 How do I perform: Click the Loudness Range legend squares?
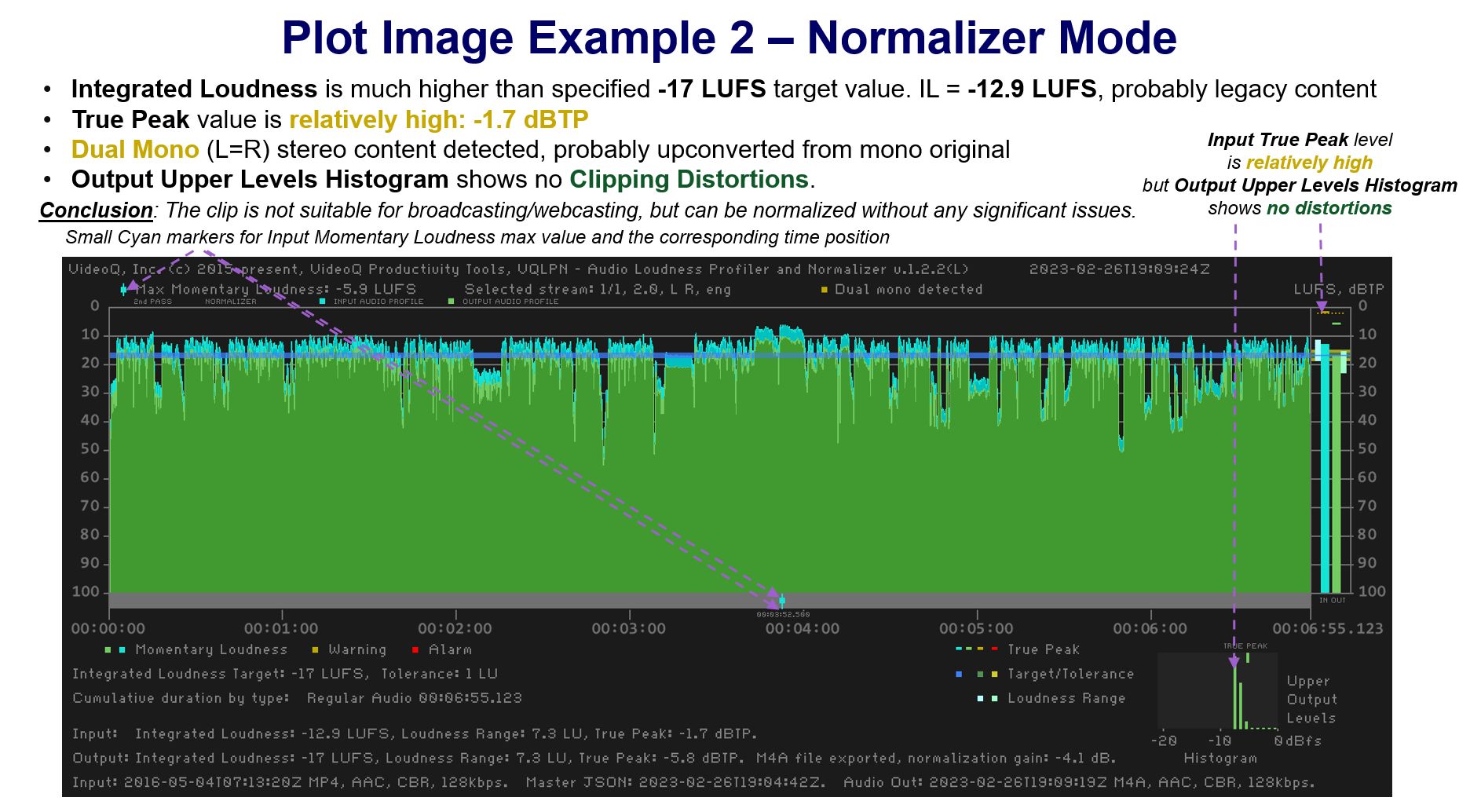pyautogui.click(x=987, y=699)
